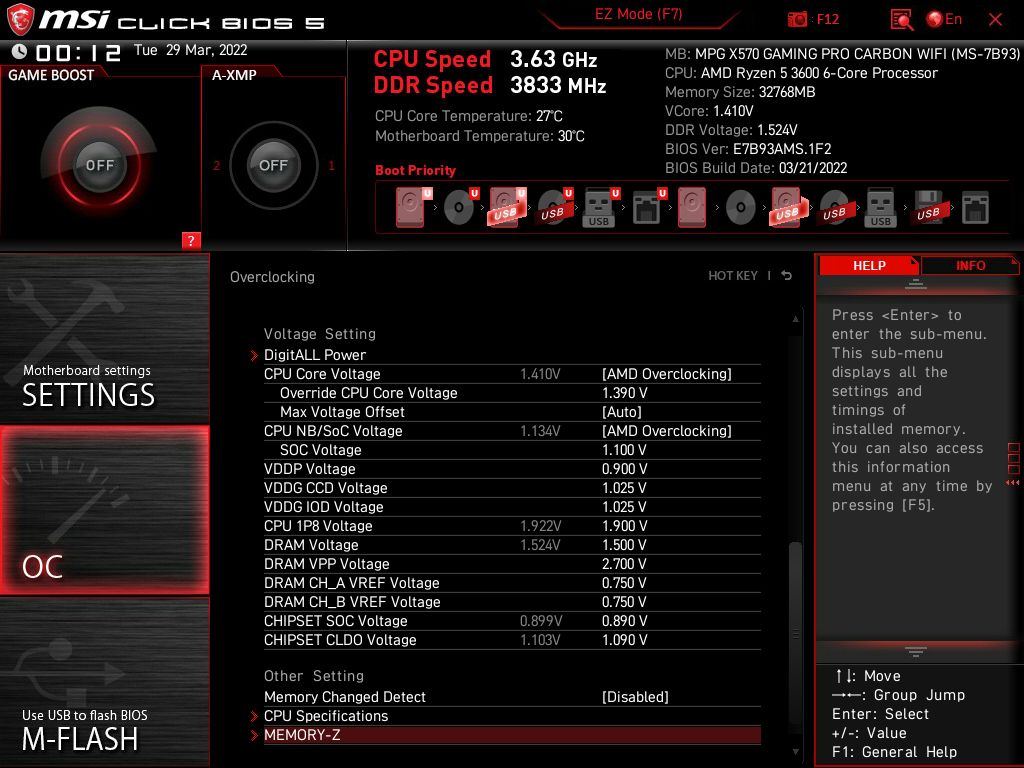Edit VDDP Voltage value 0.900 V
The width and height of the screenshot is (1024, 768).
point(624,468)
